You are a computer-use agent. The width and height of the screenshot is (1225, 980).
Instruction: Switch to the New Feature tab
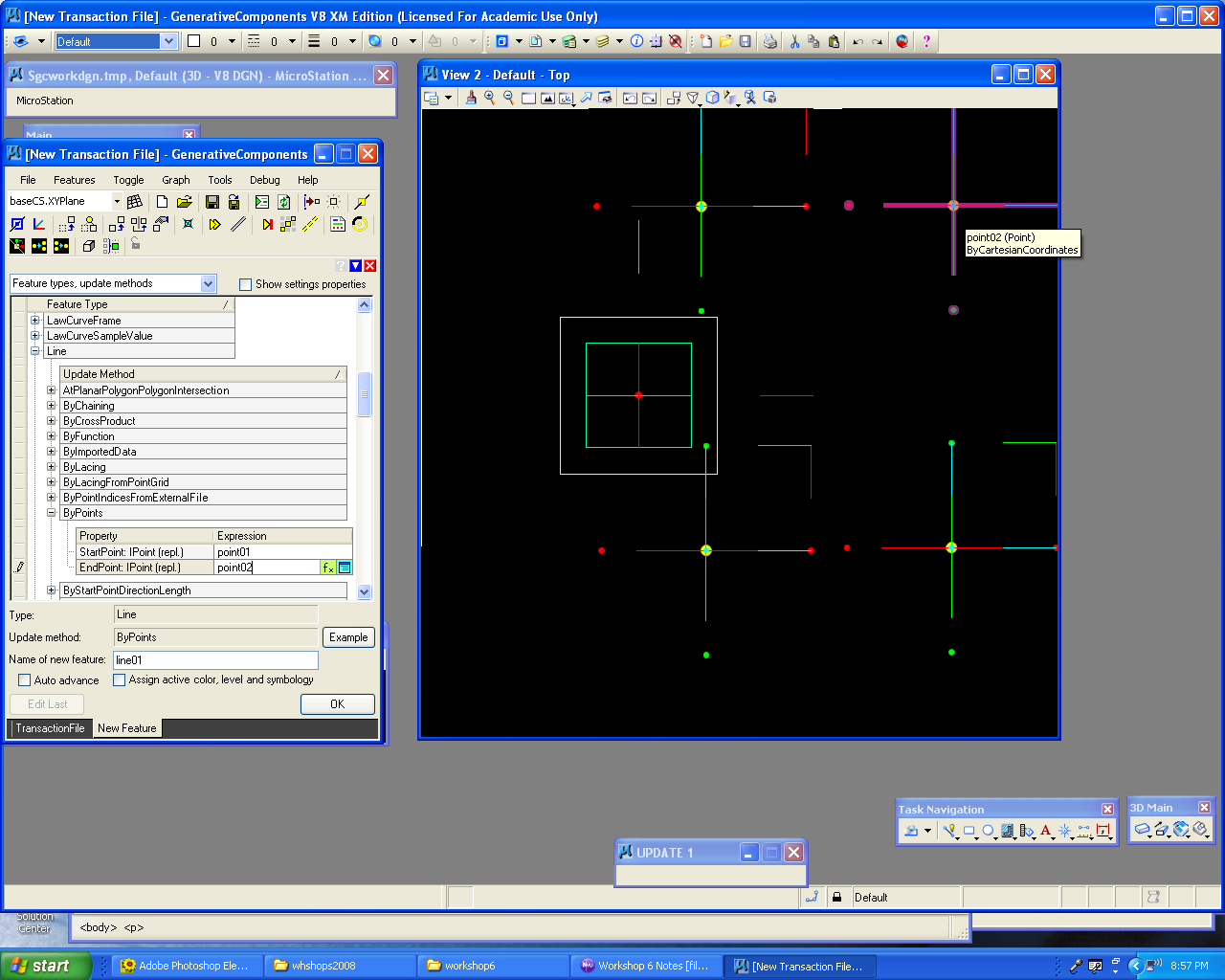coord(127,728)
